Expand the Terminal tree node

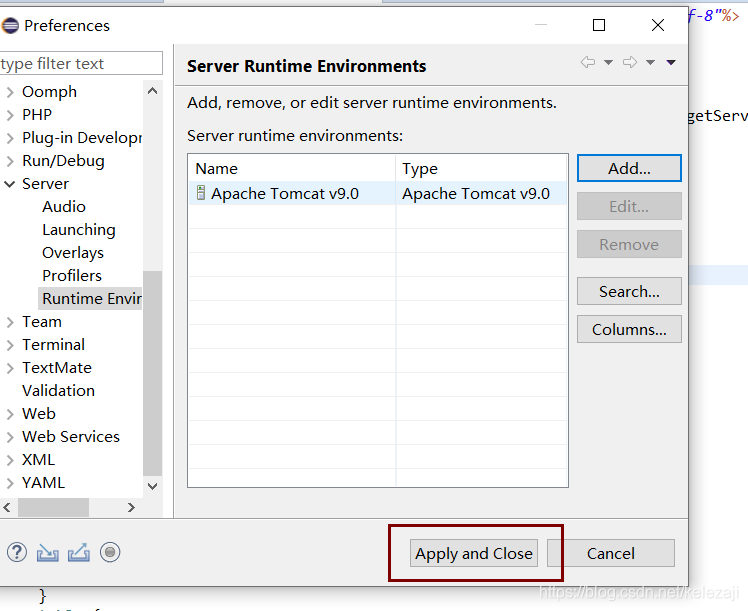click(10, 345)
